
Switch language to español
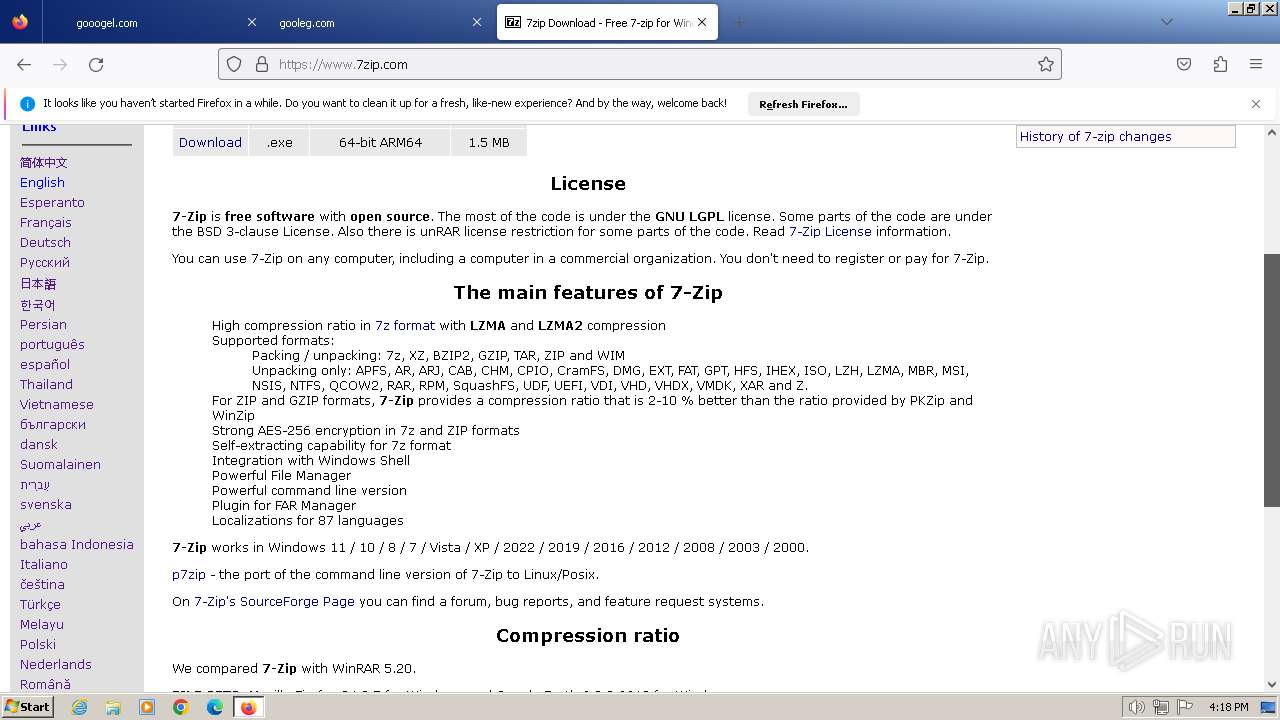click(45, 364)
